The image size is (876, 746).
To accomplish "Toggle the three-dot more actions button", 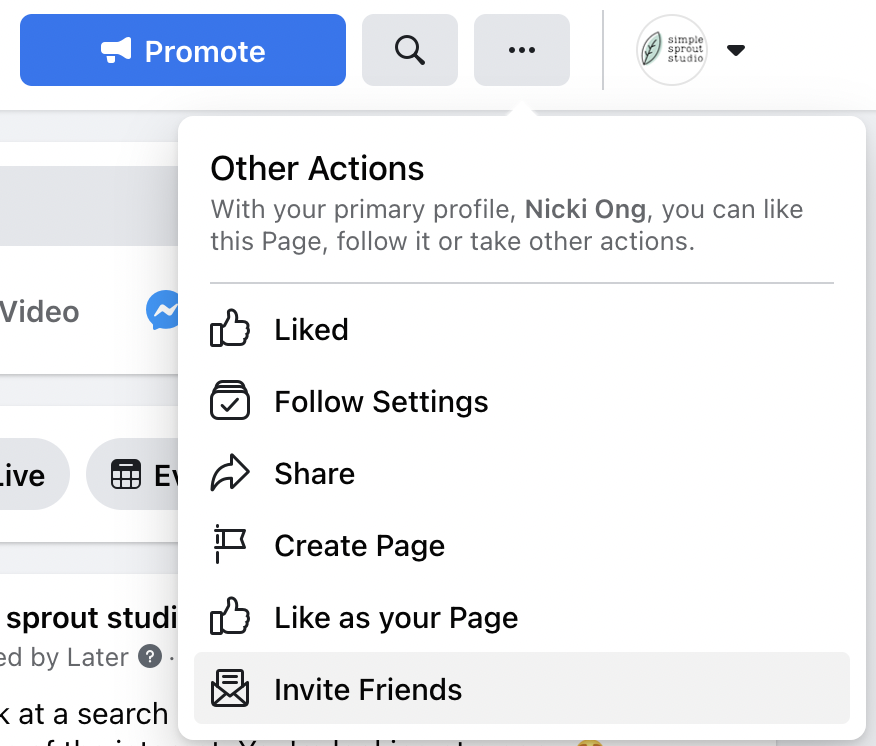I will click(522, 50).
